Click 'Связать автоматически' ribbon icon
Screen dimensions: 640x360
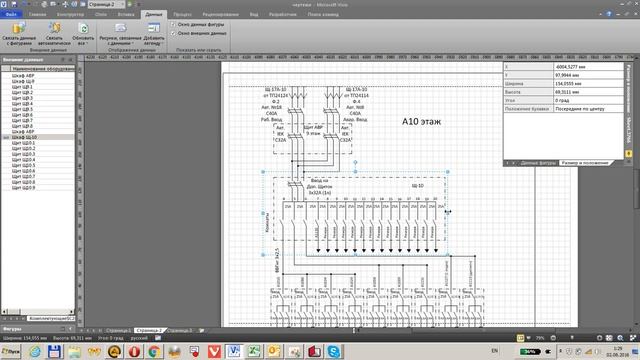(54, 34)
